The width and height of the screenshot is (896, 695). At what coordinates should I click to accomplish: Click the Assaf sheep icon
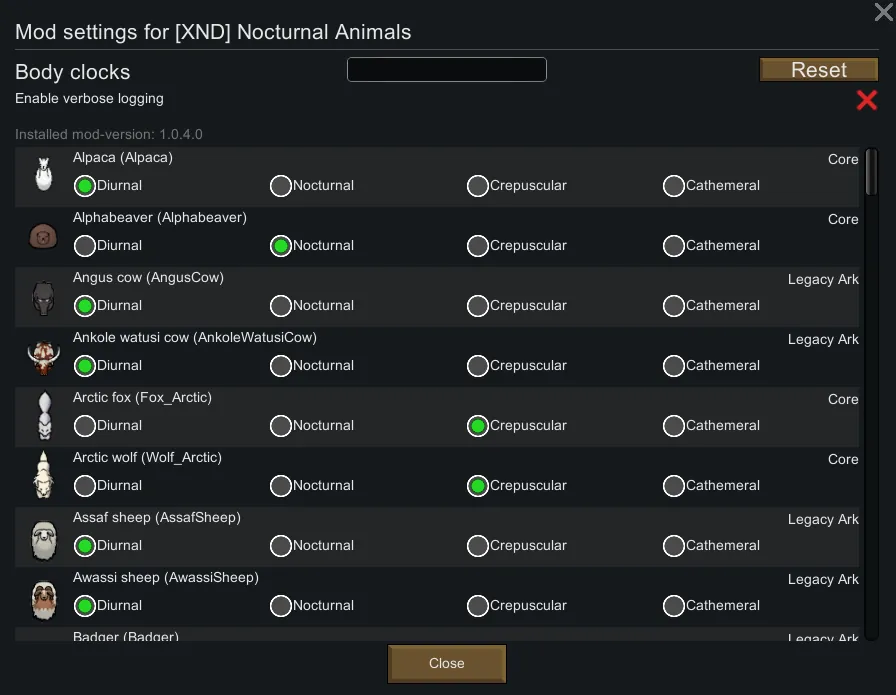pyautogui.click(x=43, y=538)
